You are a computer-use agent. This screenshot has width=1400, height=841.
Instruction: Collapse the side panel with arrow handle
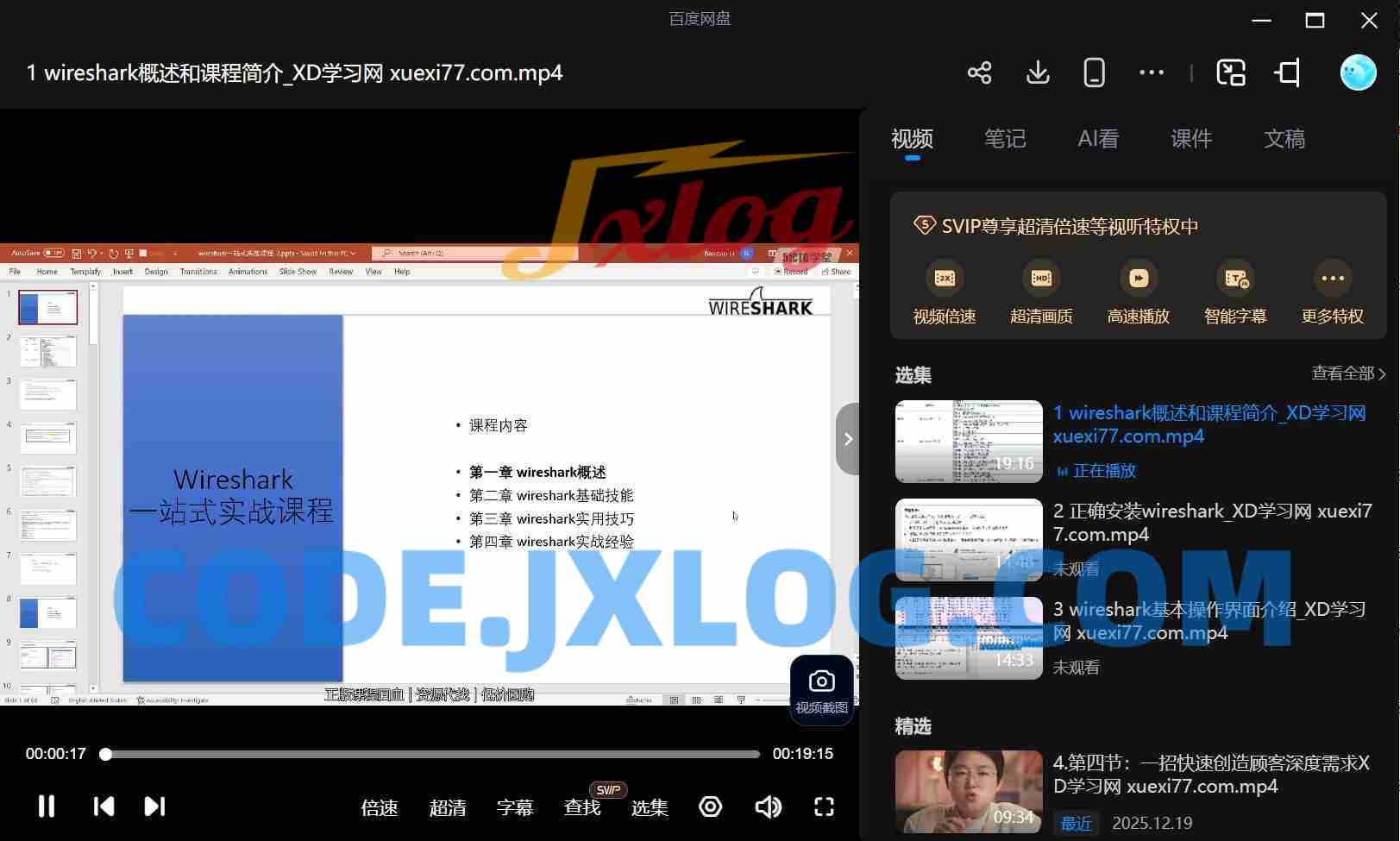click(x=848, y=439)
